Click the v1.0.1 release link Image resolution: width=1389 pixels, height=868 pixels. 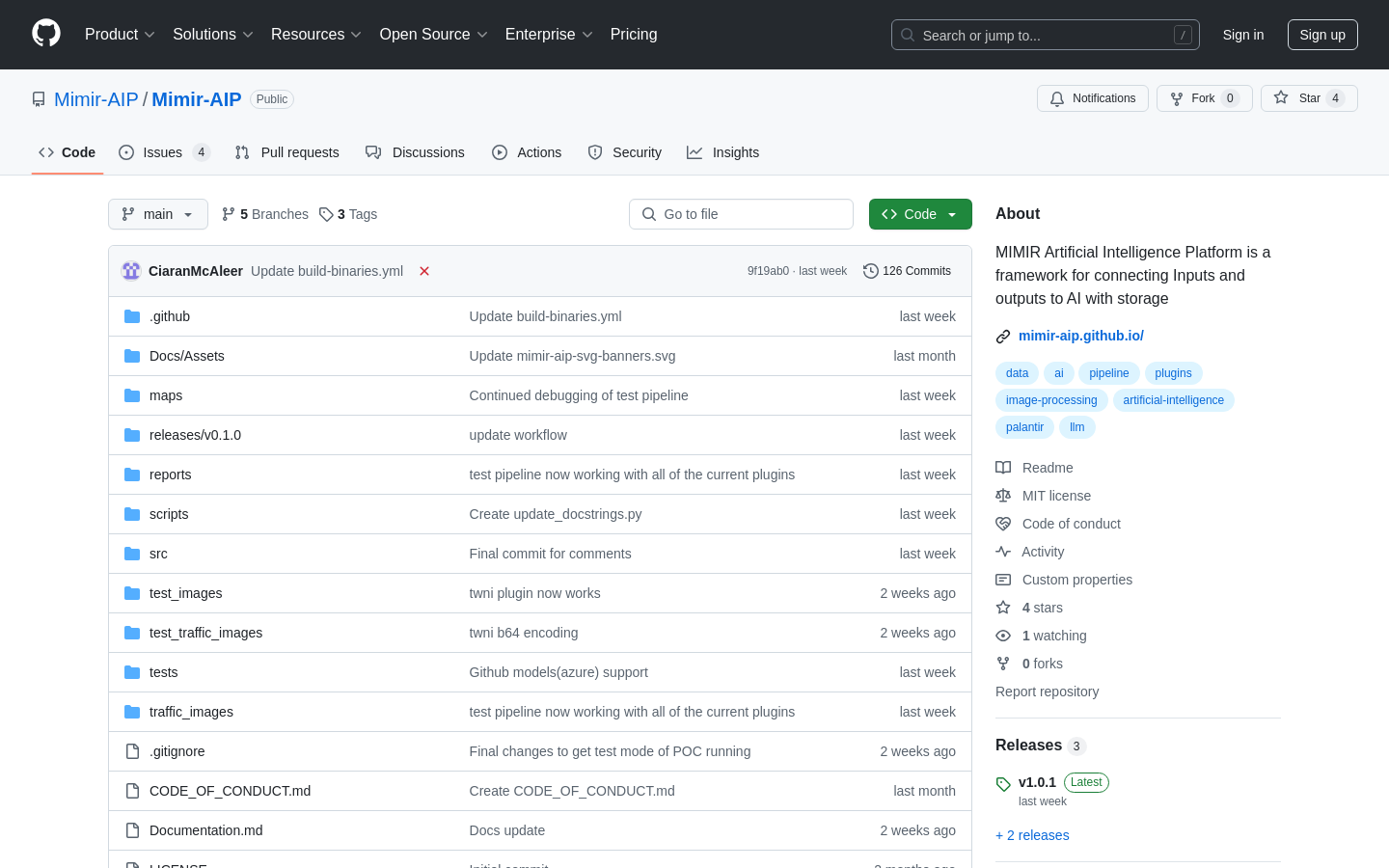pyautogui.click(x=1037, y=782)
